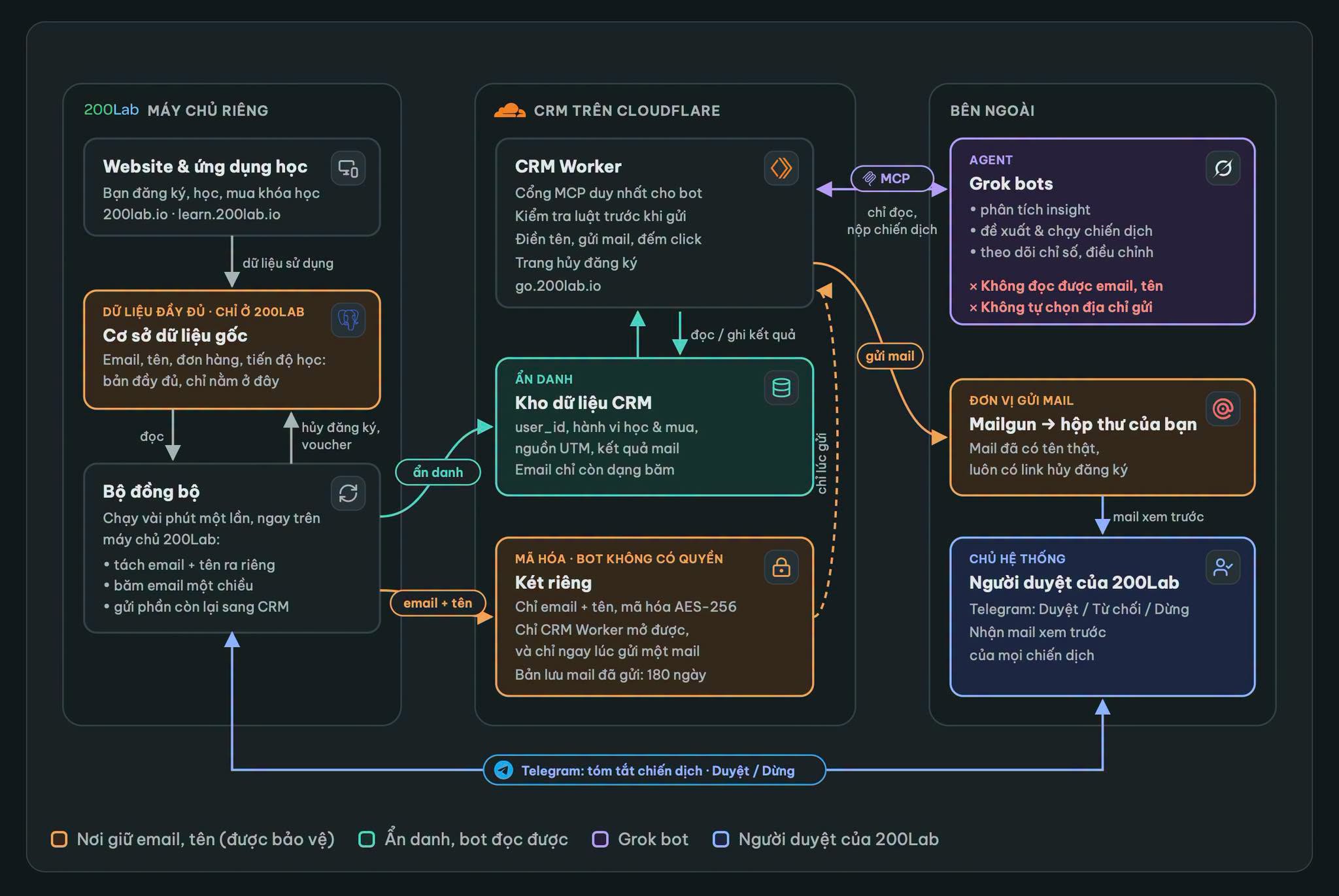Viewport: 1339px width, 896px height.
Task: Click the Mailgun target icon in the mail card
Action: 1223,409
